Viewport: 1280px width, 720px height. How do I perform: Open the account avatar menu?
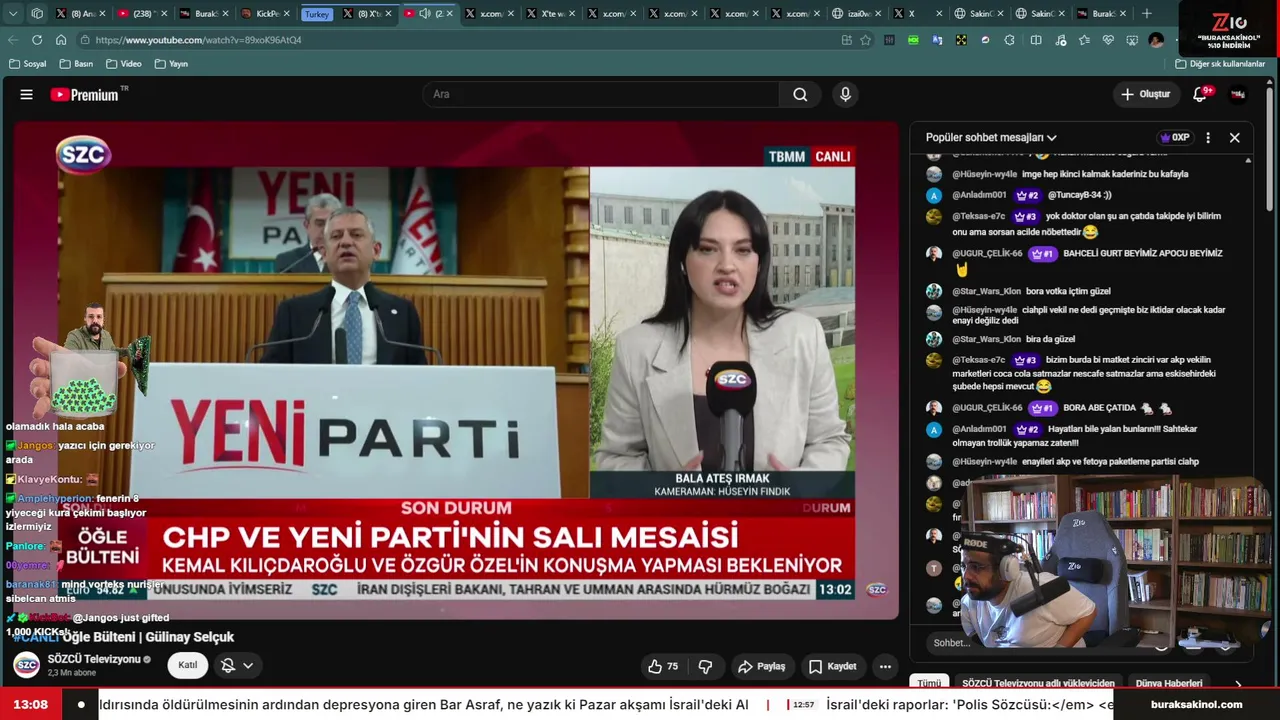tap(1238, 94)
